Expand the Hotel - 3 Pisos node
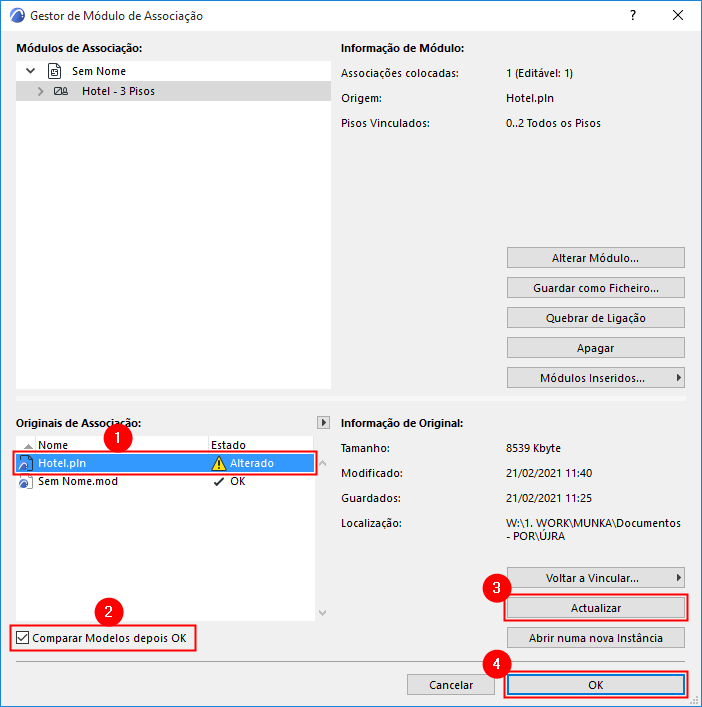This screenshot has height=707, width=702. [40, 91]
